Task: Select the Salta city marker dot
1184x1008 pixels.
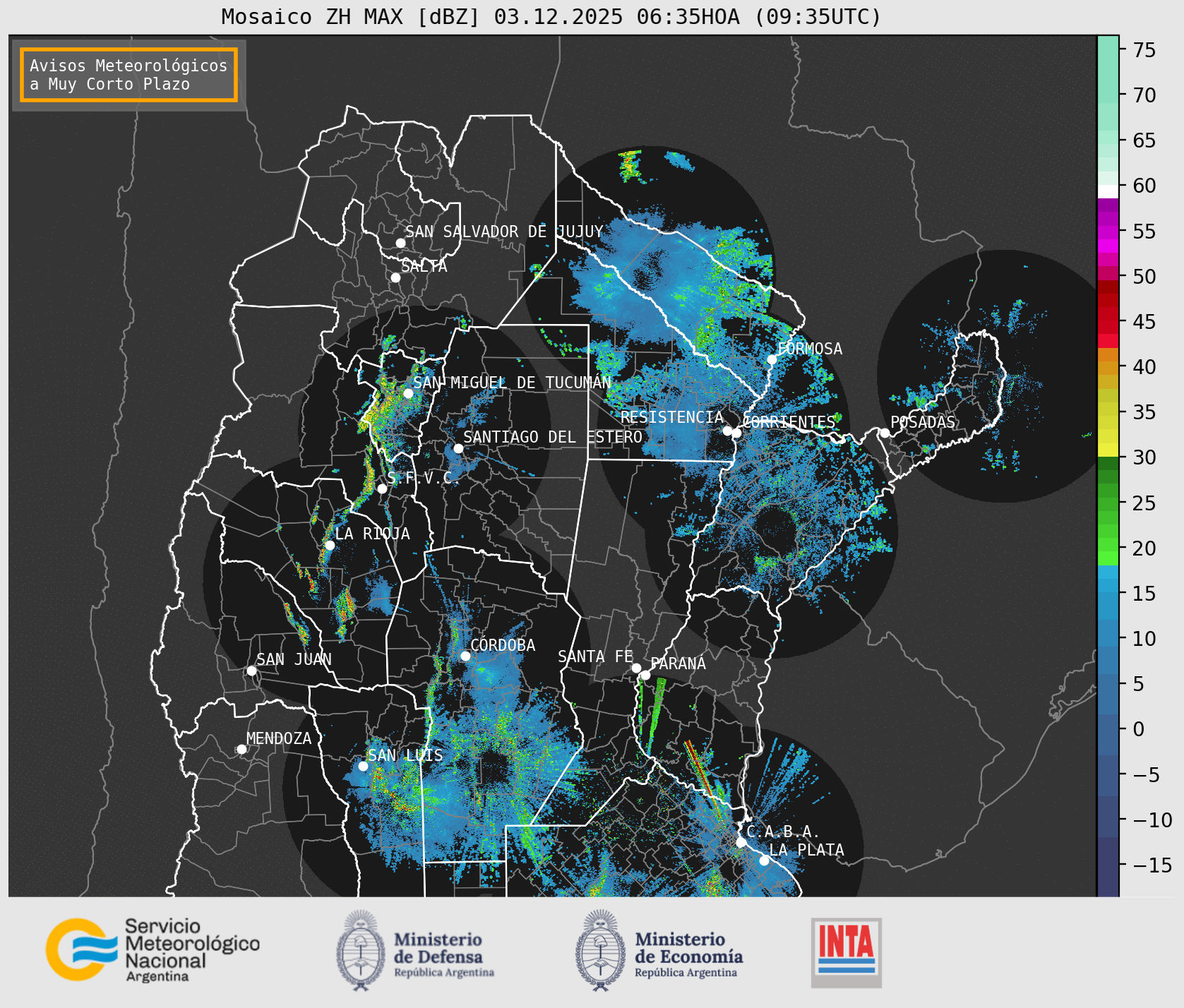Action: click(x=396, y=277)
